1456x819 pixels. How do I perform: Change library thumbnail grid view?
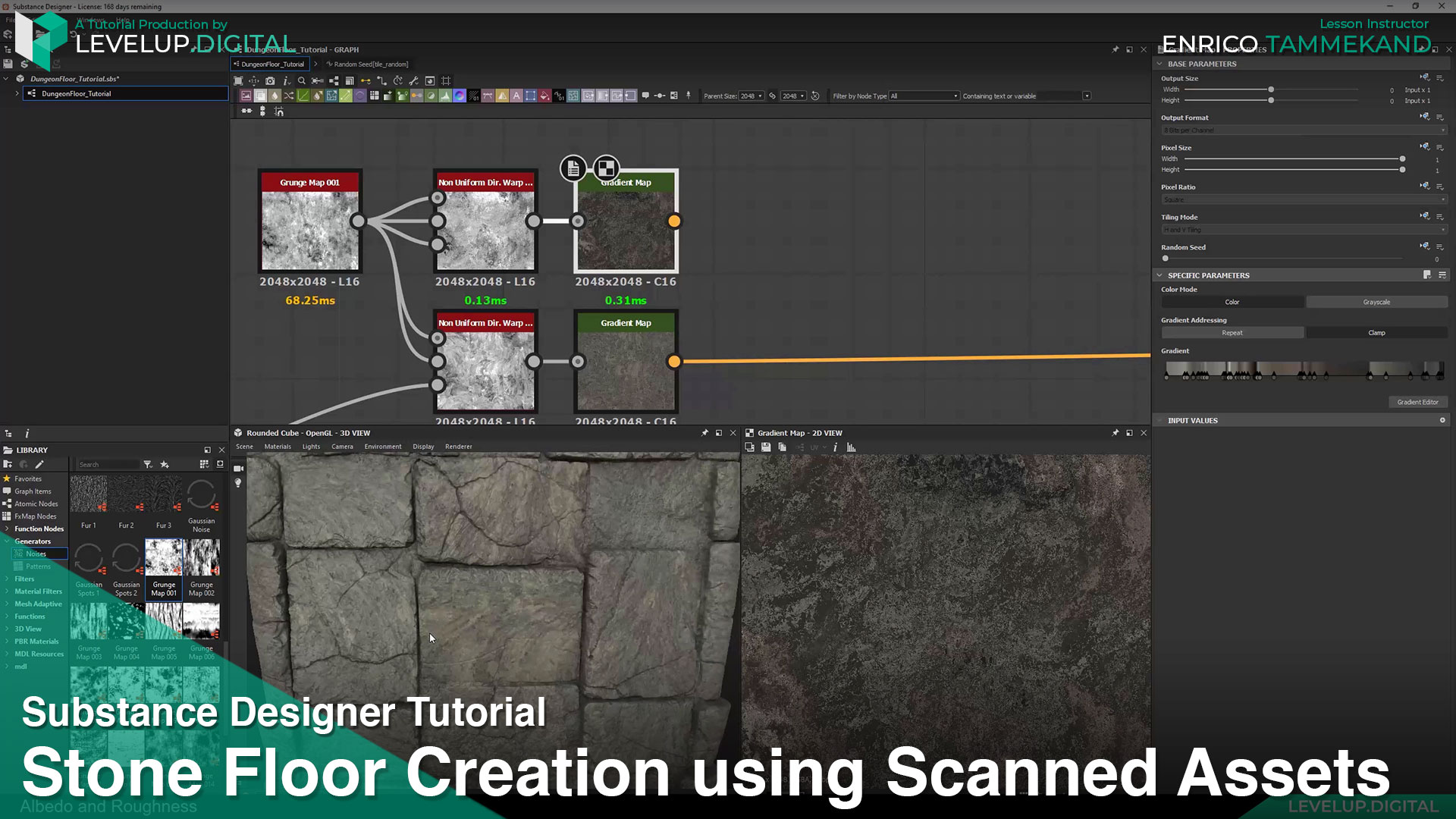[204, 464]
